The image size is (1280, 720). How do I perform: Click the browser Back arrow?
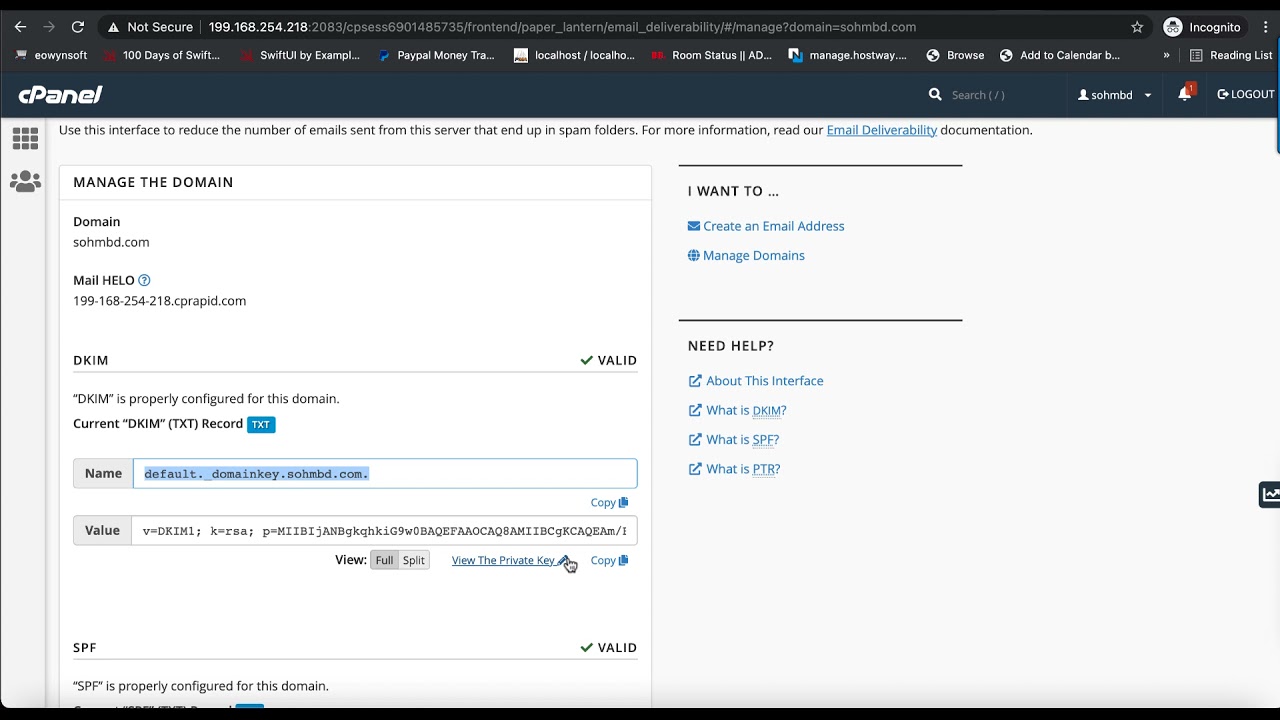click(20, 27)
